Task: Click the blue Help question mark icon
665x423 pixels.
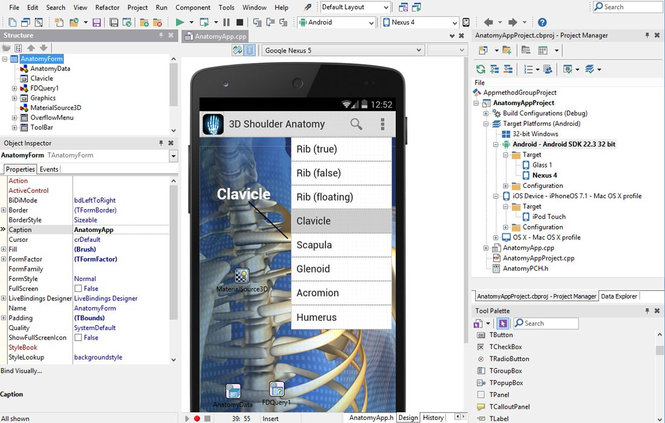Action: (542, 22)
